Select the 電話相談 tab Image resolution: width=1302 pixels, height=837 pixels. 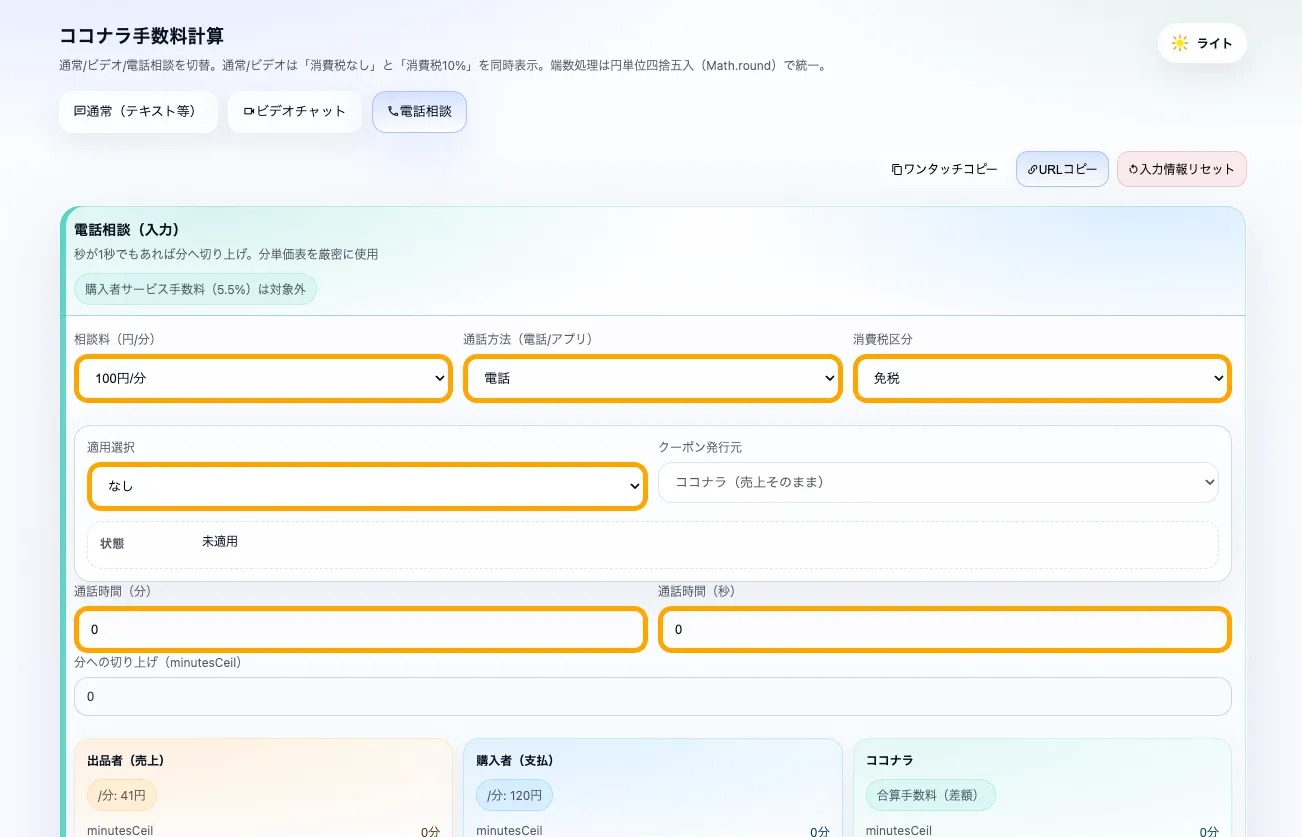point(419,112)
